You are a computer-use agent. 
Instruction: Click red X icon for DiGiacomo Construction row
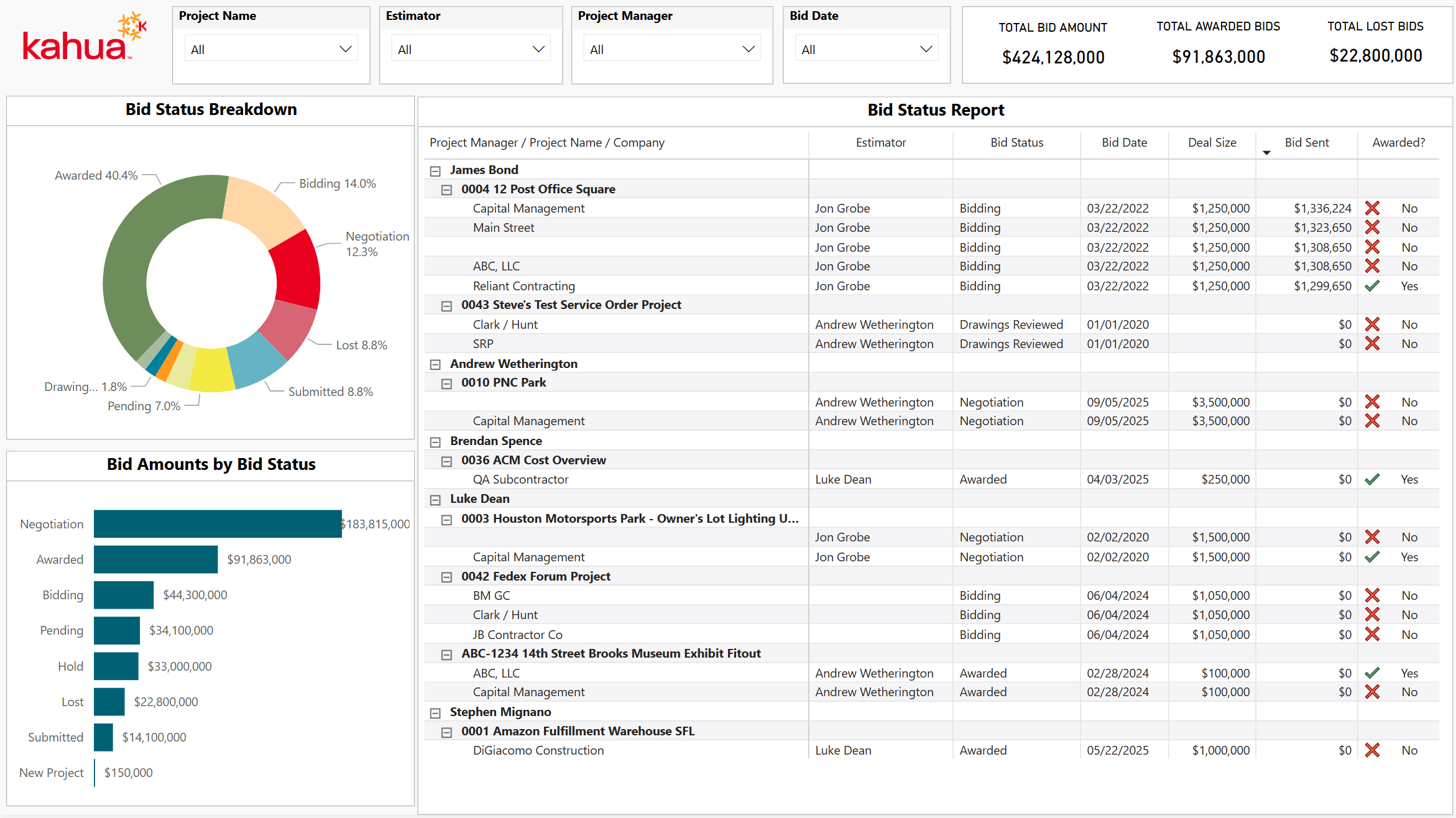click(1372, 750)
